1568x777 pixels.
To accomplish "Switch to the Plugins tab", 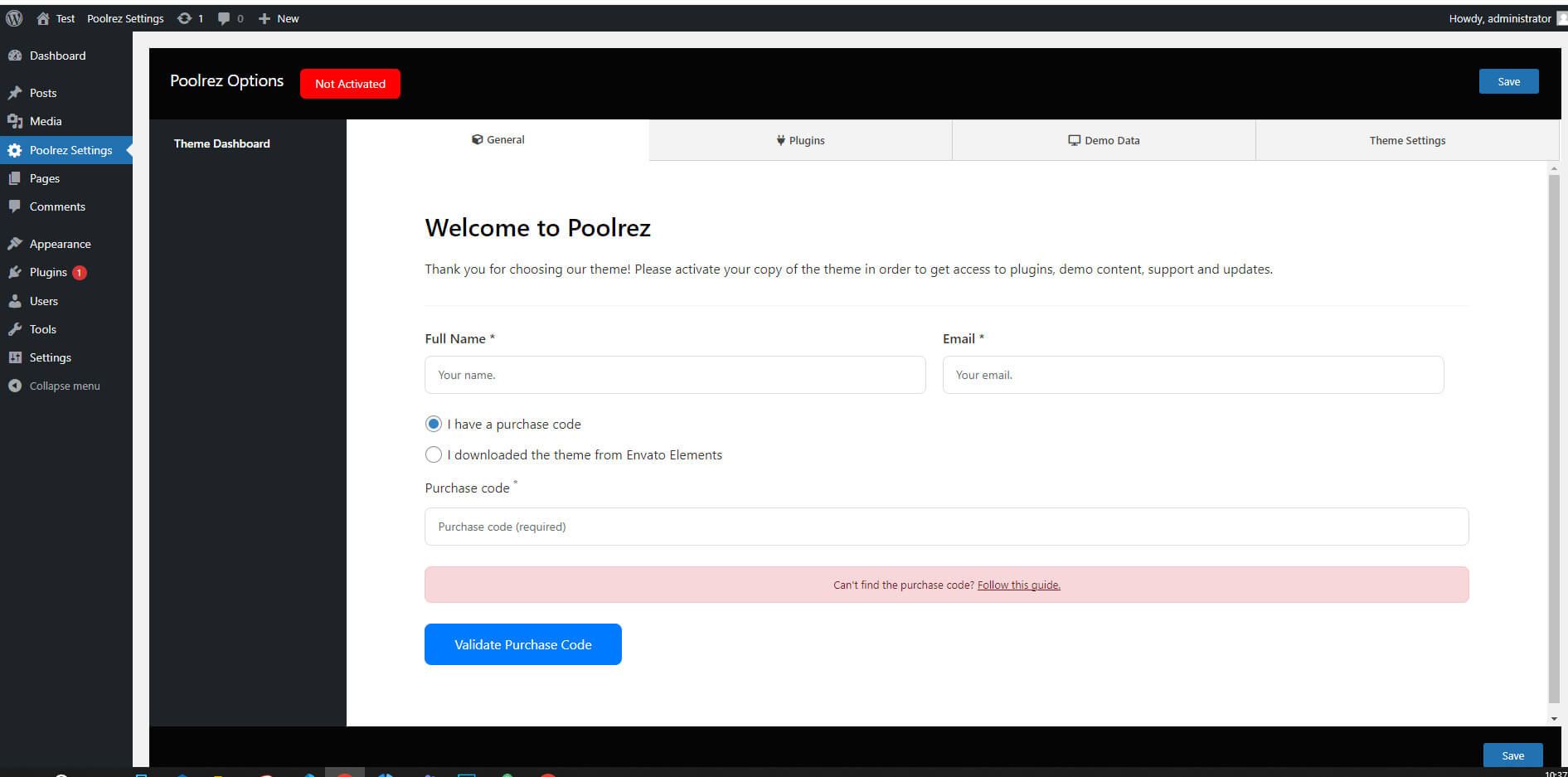I will pos(800,140).
